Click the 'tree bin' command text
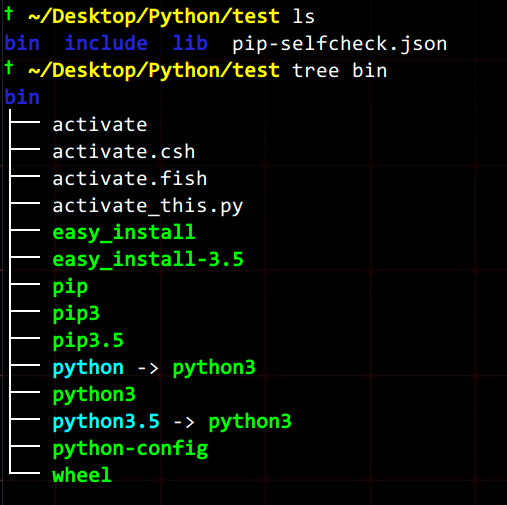This screenshot has width=507, height=505. pos(339,70)
